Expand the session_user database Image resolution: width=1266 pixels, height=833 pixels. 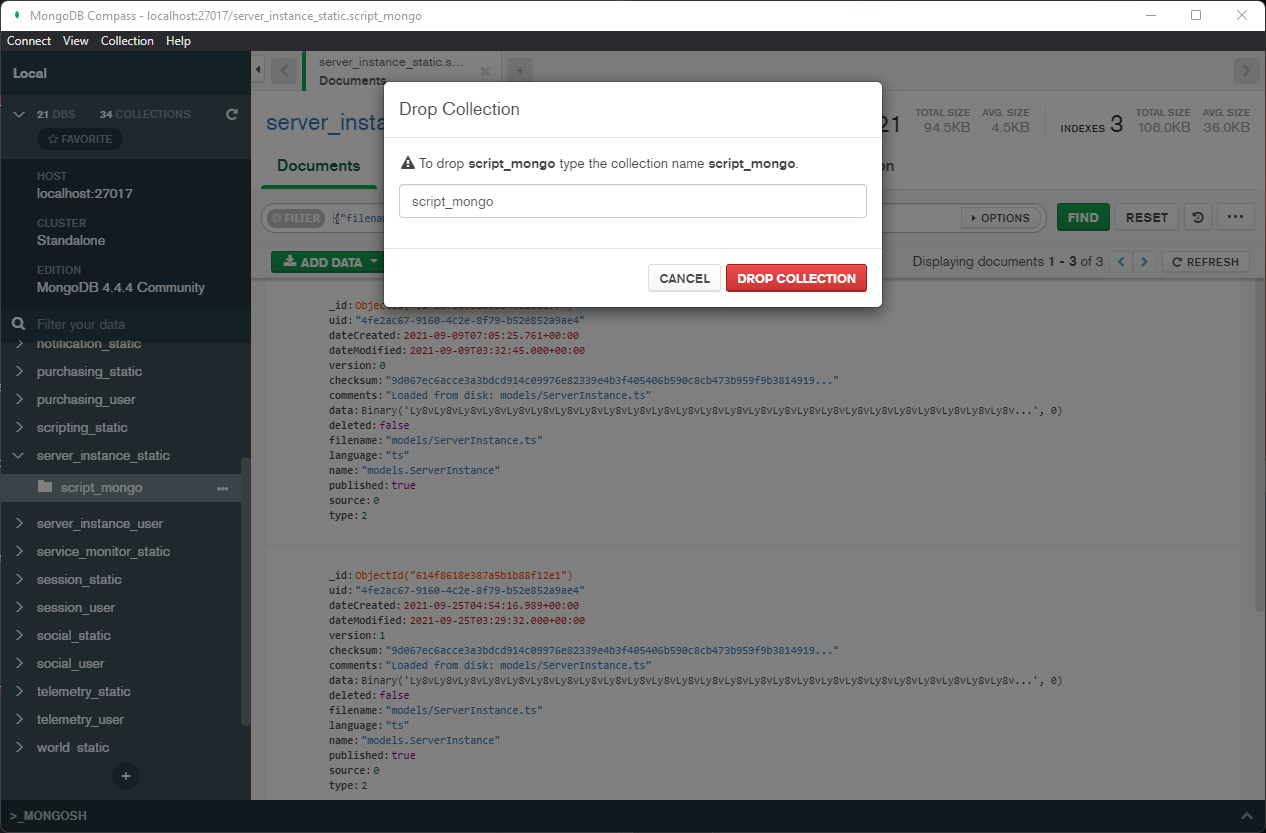18,607
